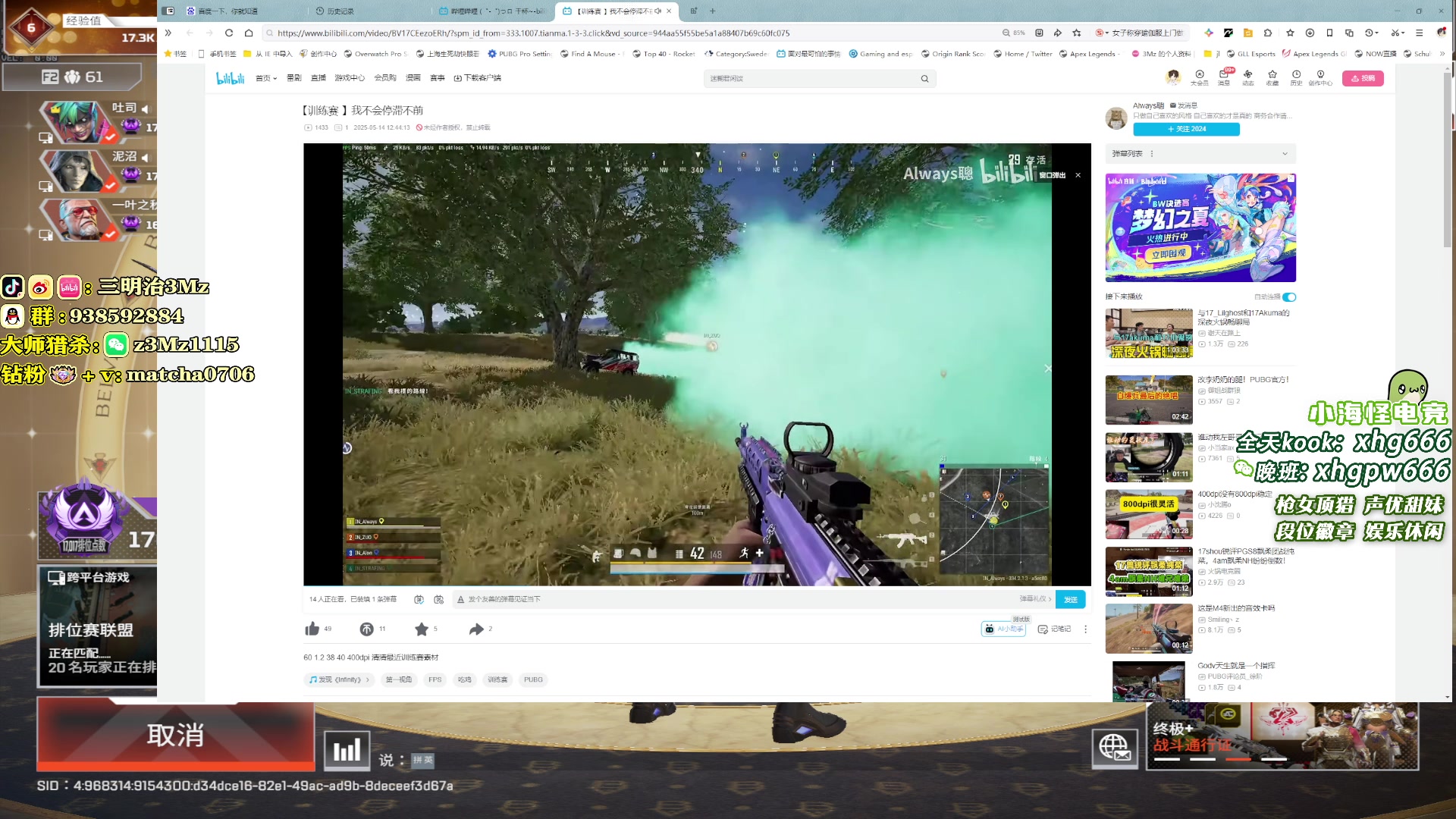
Task: Click the stats bar-chart icon in game lobby
Action: (347, 751)
